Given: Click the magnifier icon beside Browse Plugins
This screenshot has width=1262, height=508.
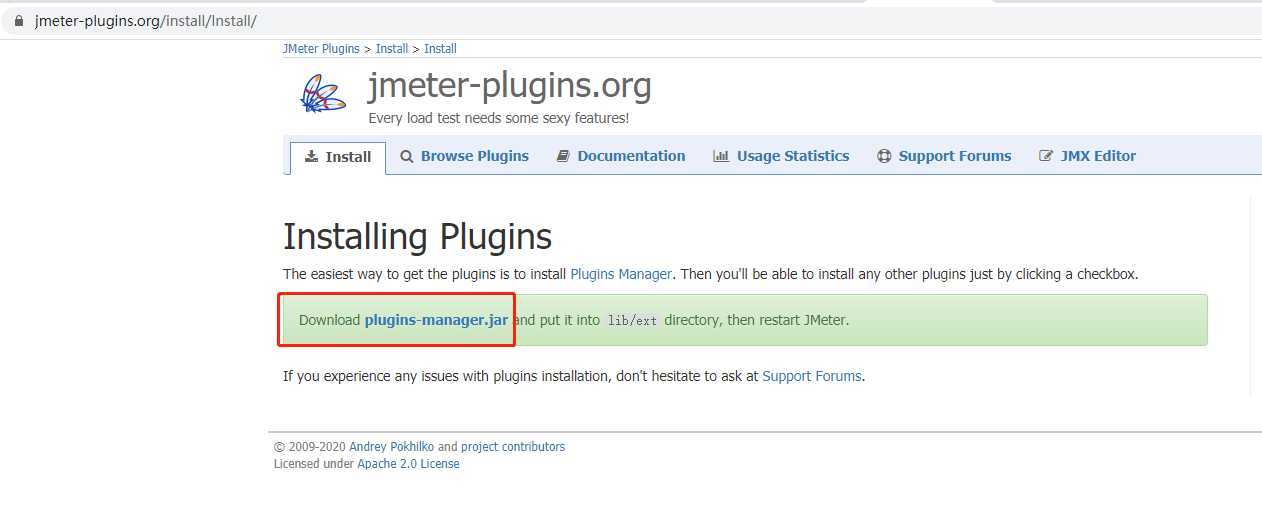Looking at the screenshot, I should (x=407, y=156).
